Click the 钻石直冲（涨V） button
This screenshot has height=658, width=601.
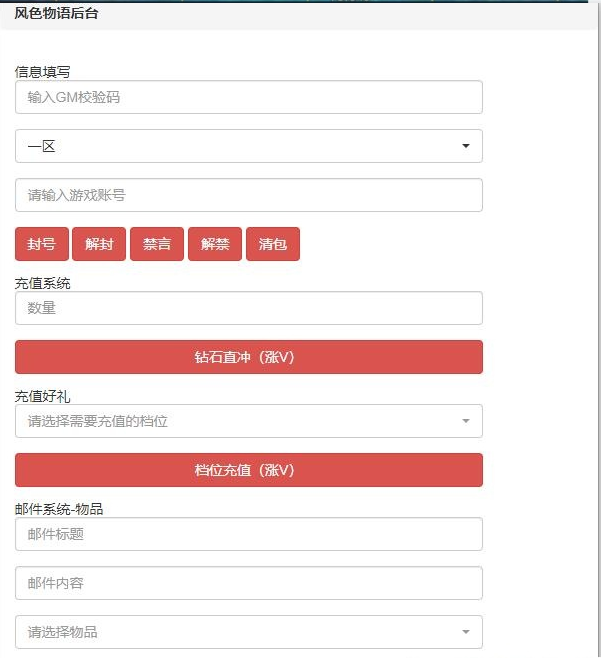(x=248, y=357)
